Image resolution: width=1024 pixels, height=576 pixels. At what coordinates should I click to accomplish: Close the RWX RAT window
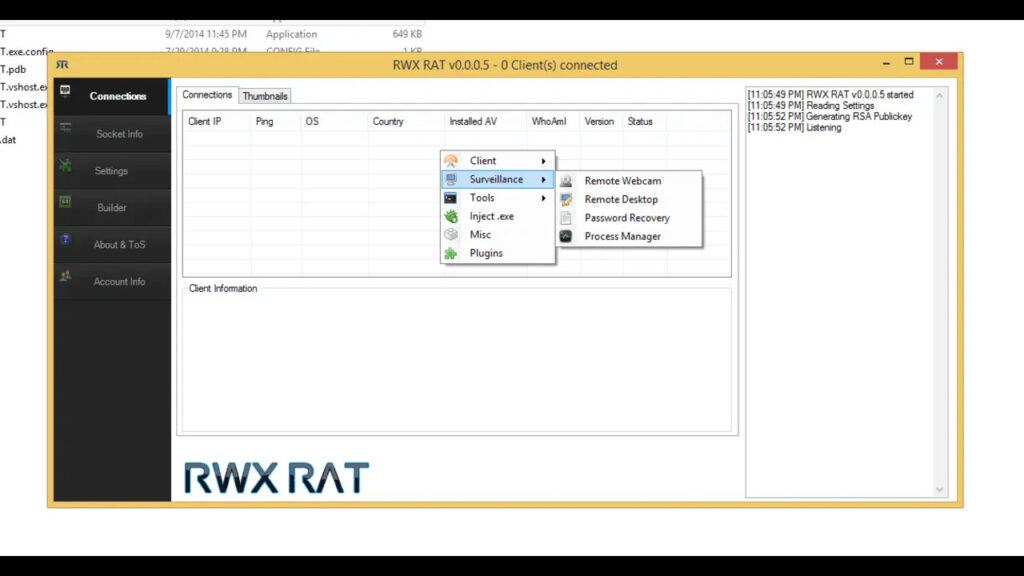(x=938, y=61)
